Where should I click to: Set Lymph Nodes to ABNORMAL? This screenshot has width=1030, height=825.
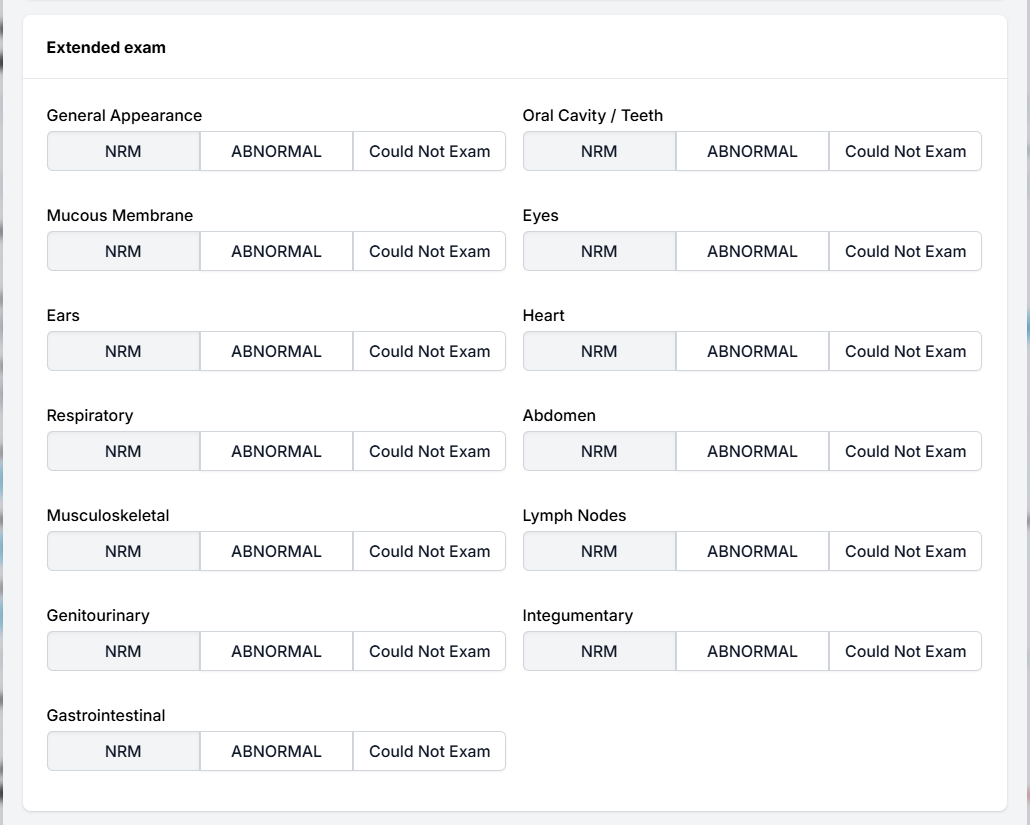[x=752, y=551]
